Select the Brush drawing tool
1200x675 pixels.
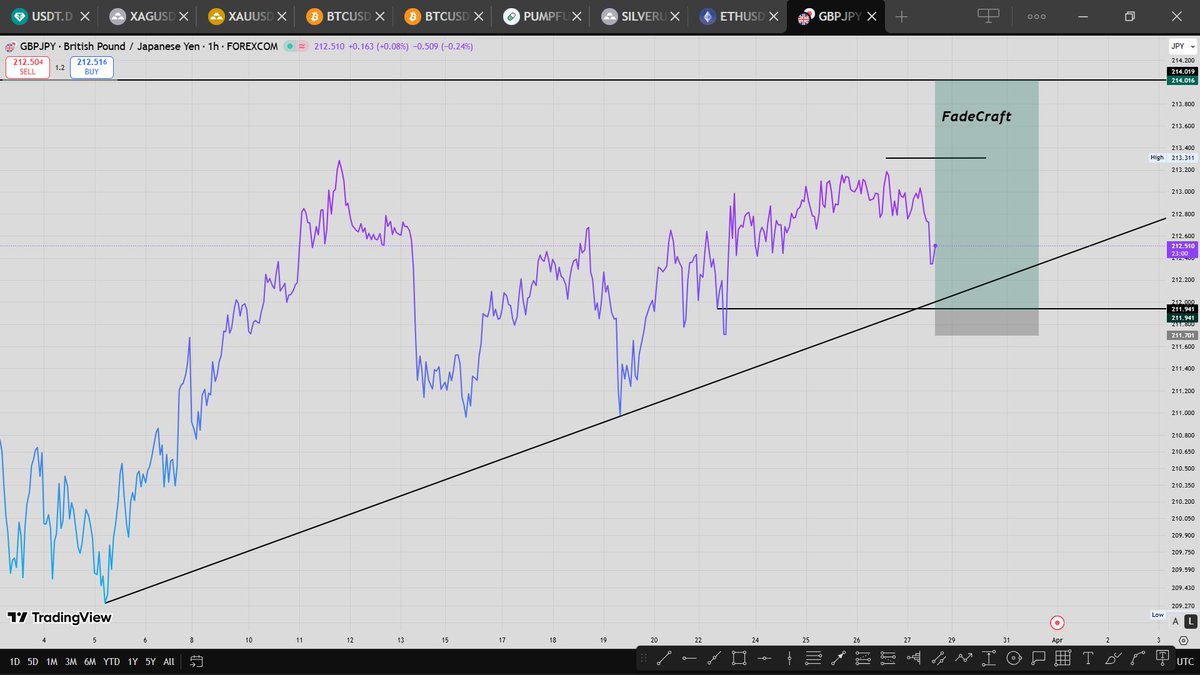click(x=1112, y=658)
